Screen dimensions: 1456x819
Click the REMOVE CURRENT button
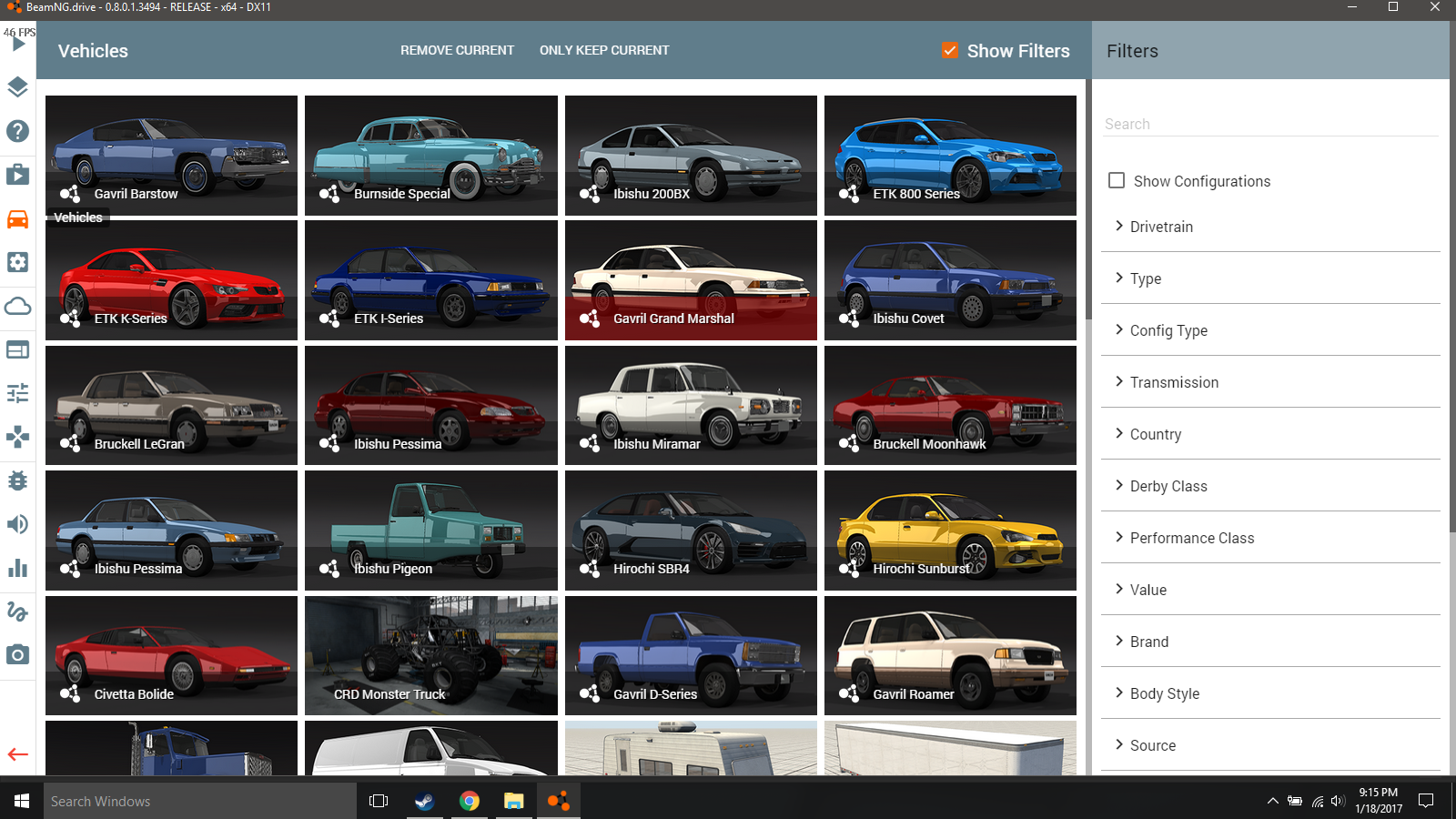(457, 51)
